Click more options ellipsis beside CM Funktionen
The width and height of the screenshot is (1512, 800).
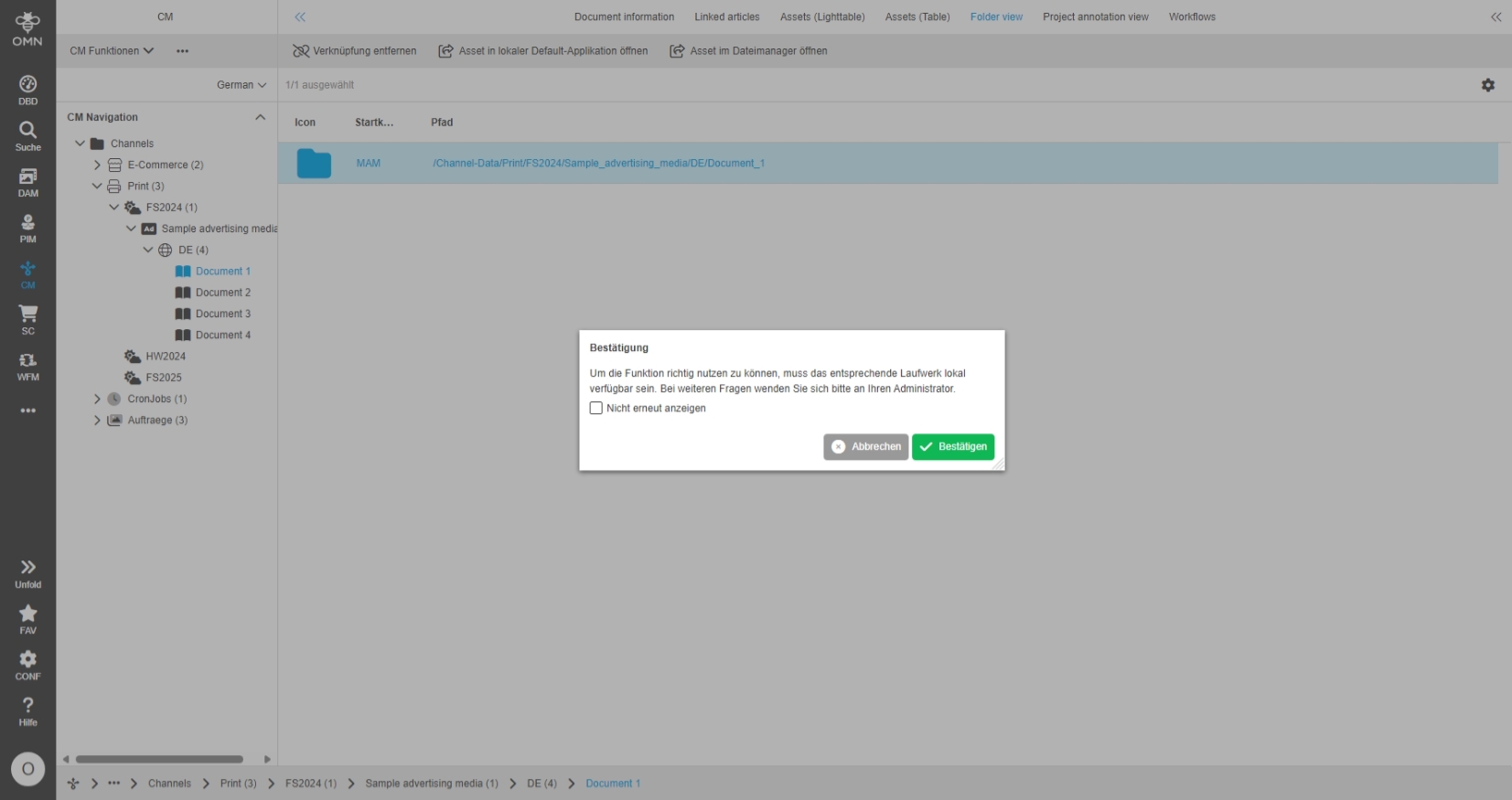point(182,51)
